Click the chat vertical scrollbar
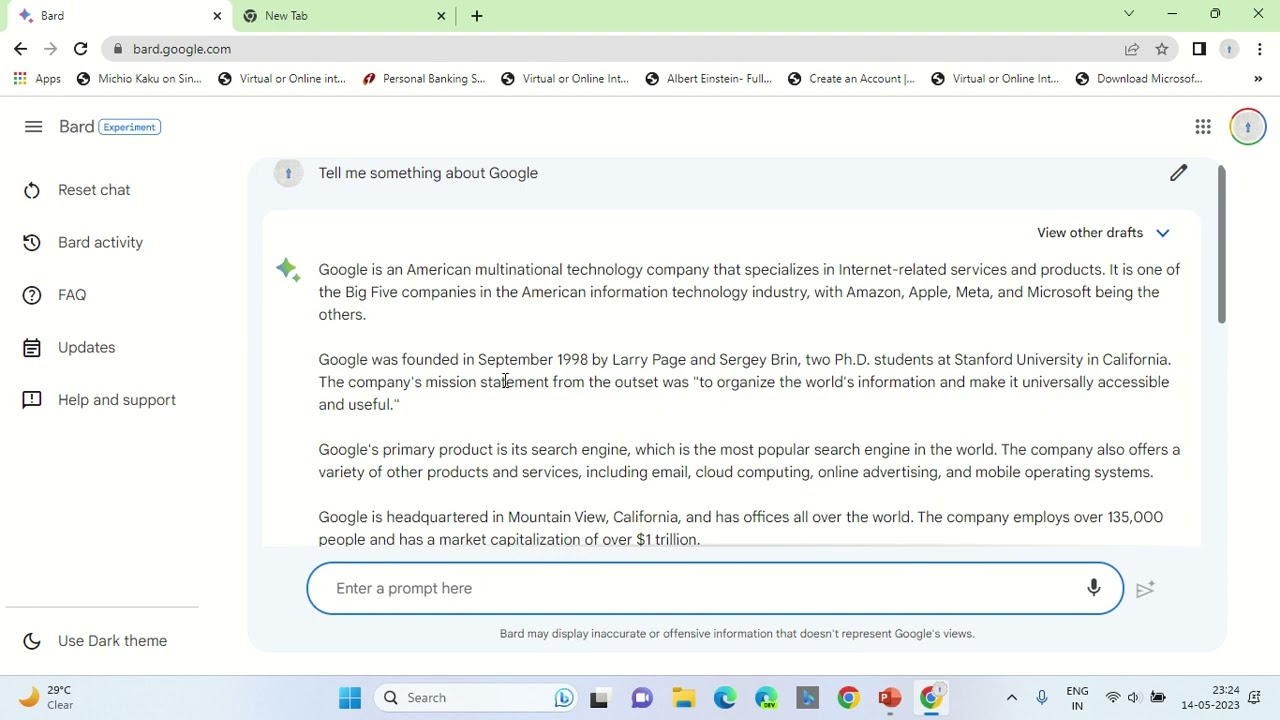This screenshot has height=720, width=1280. click(x=1221, y=245)
